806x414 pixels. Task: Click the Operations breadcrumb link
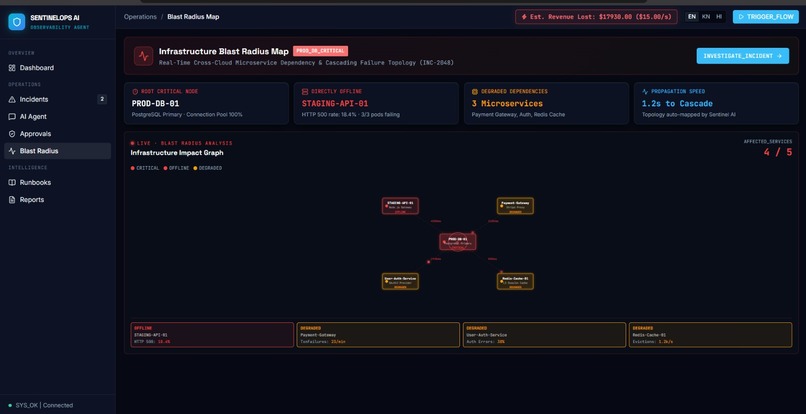point(140,17)
